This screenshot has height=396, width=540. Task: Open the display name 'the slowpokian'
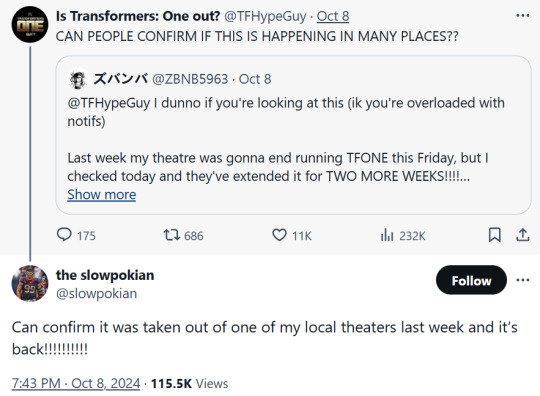tap(105, 275)
